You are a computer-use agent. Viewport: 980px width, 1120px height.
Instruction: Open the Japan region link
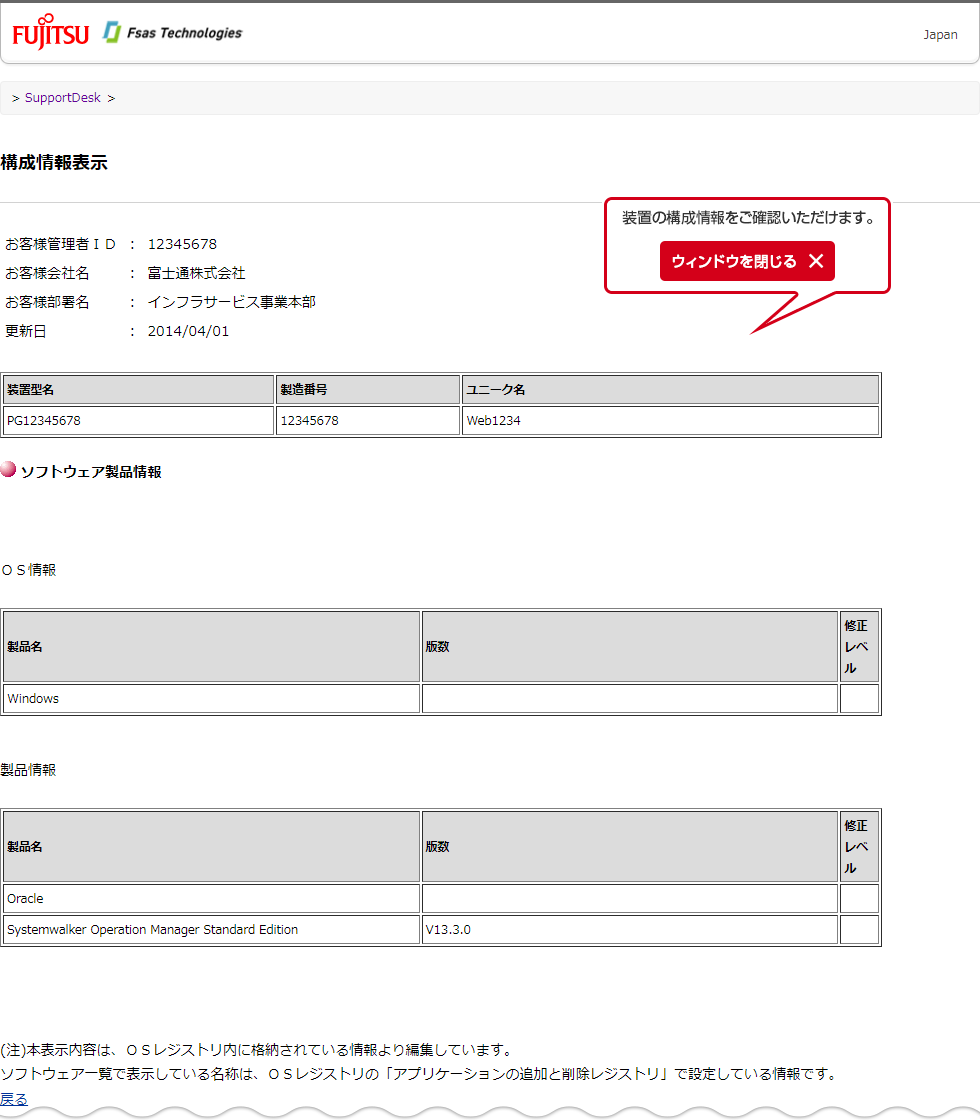coord(940,34)
